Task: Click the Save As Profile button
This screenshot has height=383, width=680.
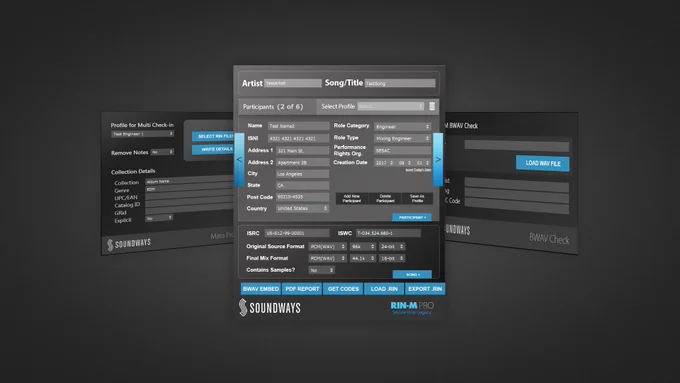Action: tap(417, 199)
